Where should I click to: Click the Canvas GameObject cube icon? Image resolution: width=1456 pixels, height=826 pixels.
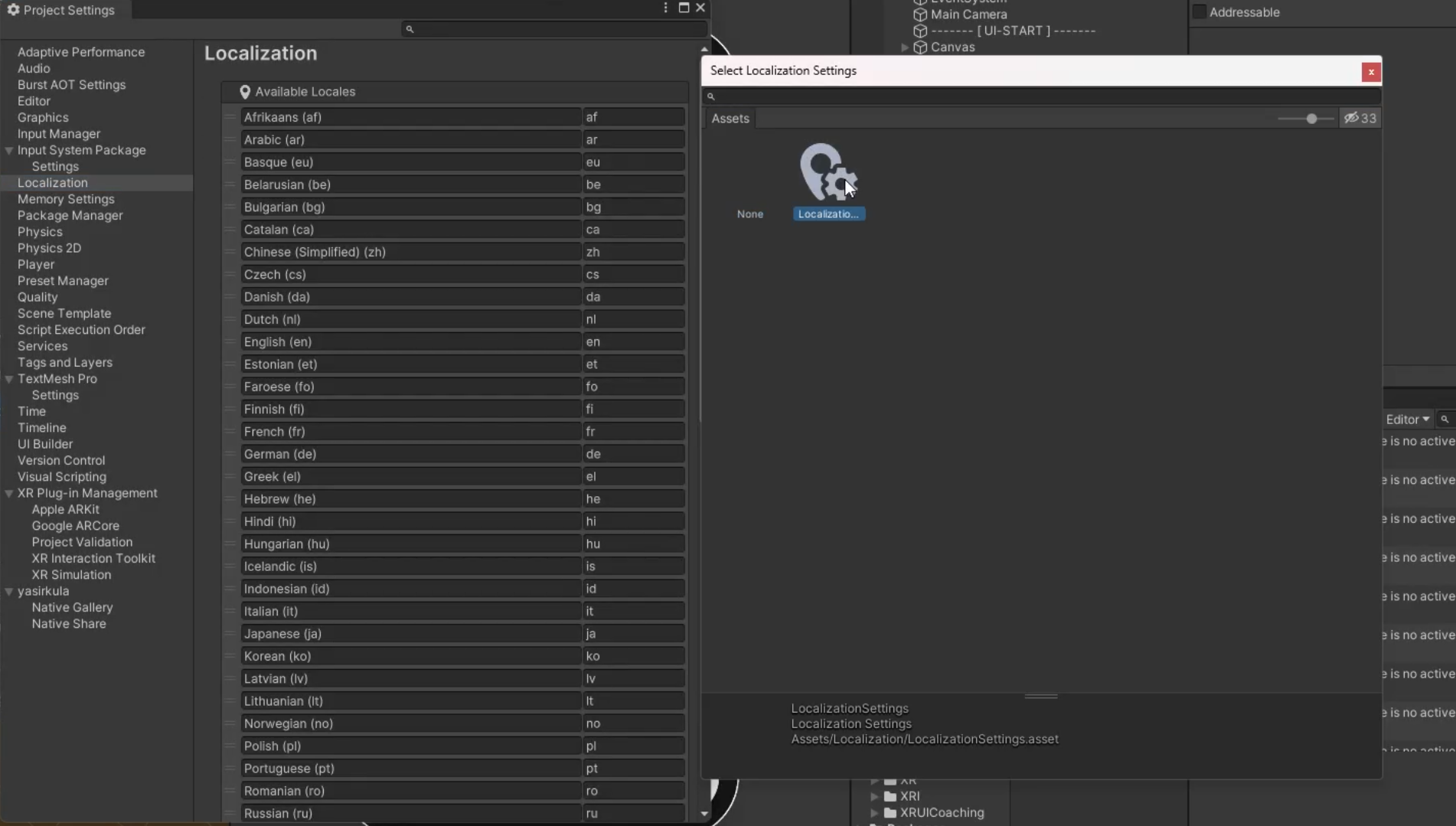coord(920,47)
